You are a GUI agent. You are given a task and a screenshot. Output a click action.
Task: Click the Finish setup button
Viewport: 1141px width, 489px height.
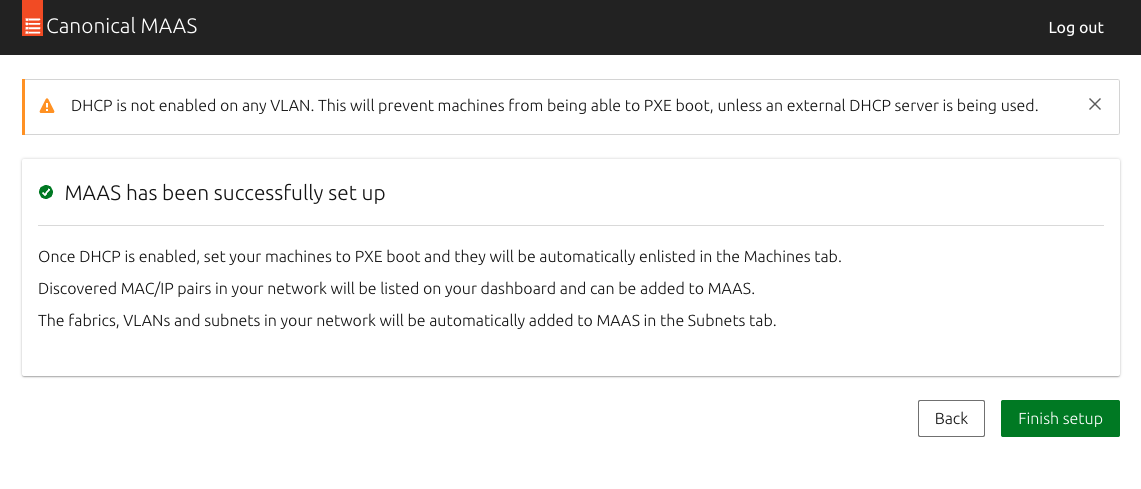(x=1060, y=418)
